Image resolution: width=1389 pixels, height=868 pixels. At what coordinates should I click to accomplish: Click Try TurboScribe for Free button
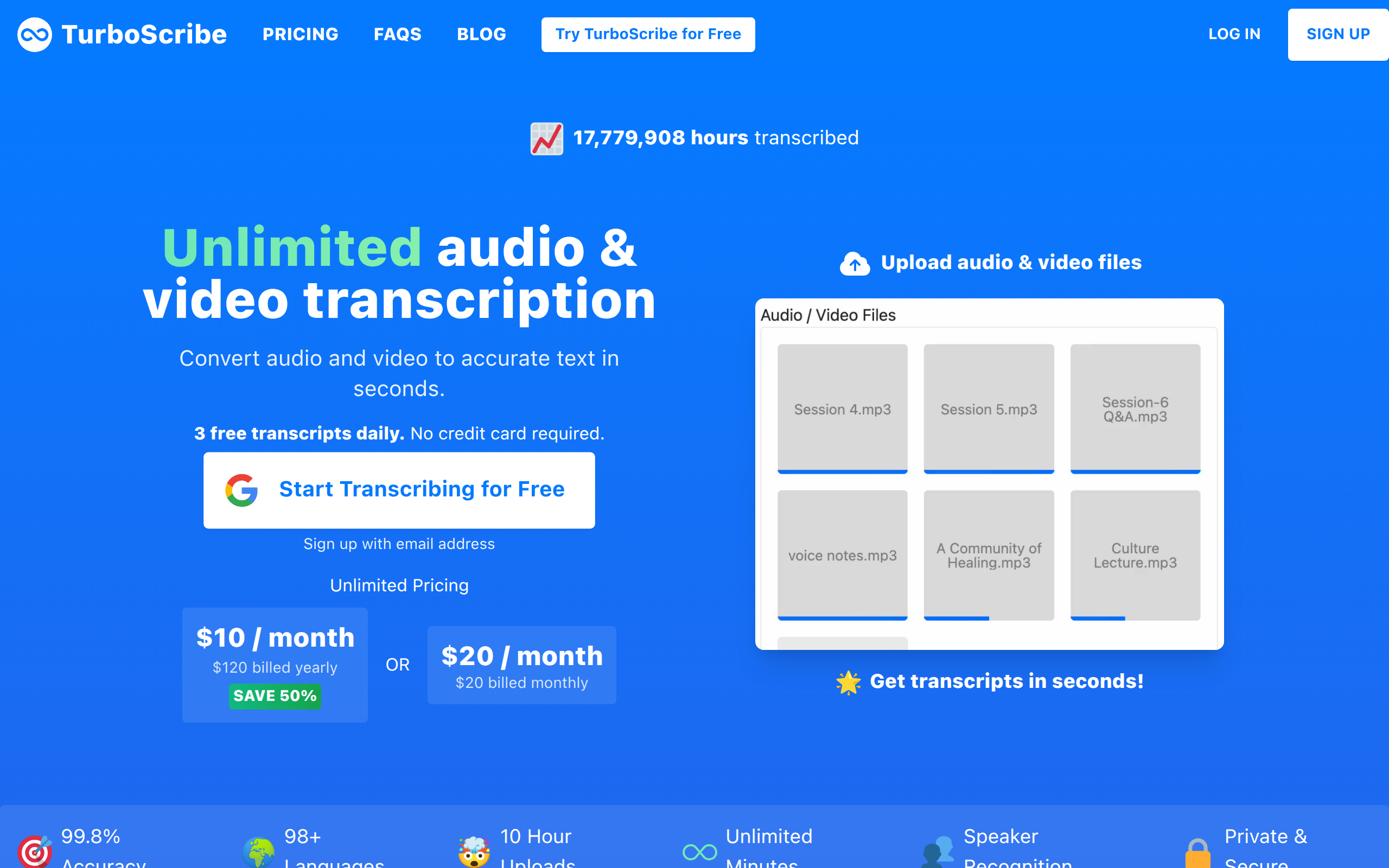point(648,34)
